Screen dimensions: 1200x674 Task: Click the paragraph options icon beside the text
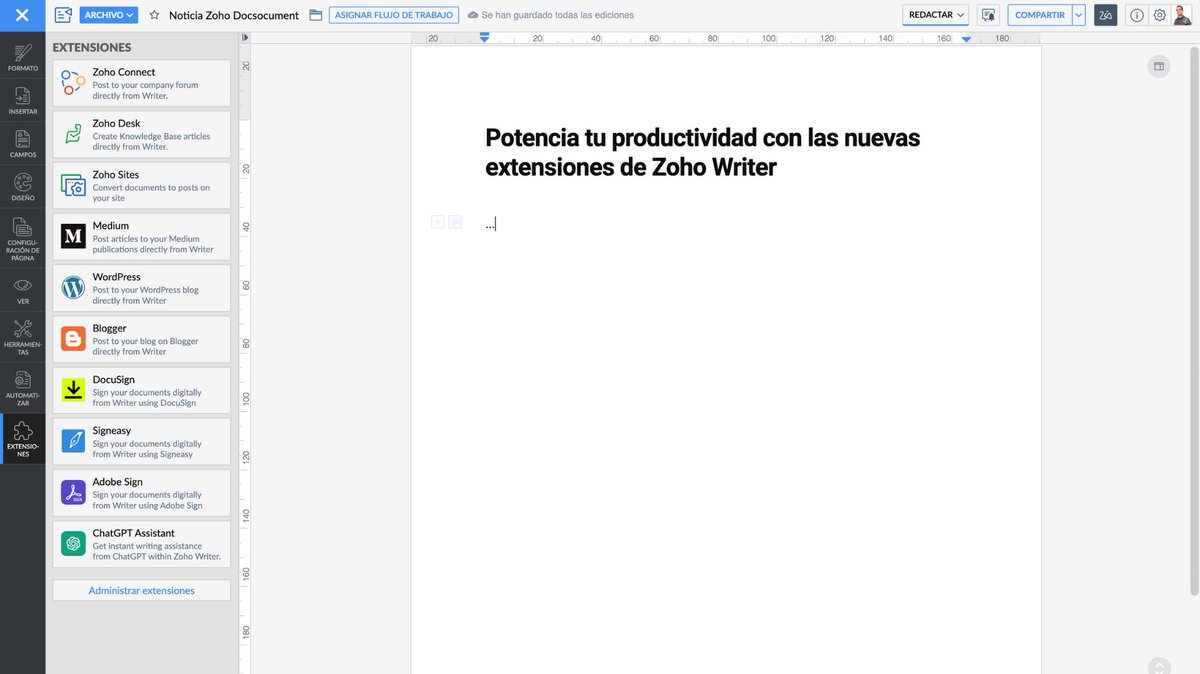(x=455, y=222)
